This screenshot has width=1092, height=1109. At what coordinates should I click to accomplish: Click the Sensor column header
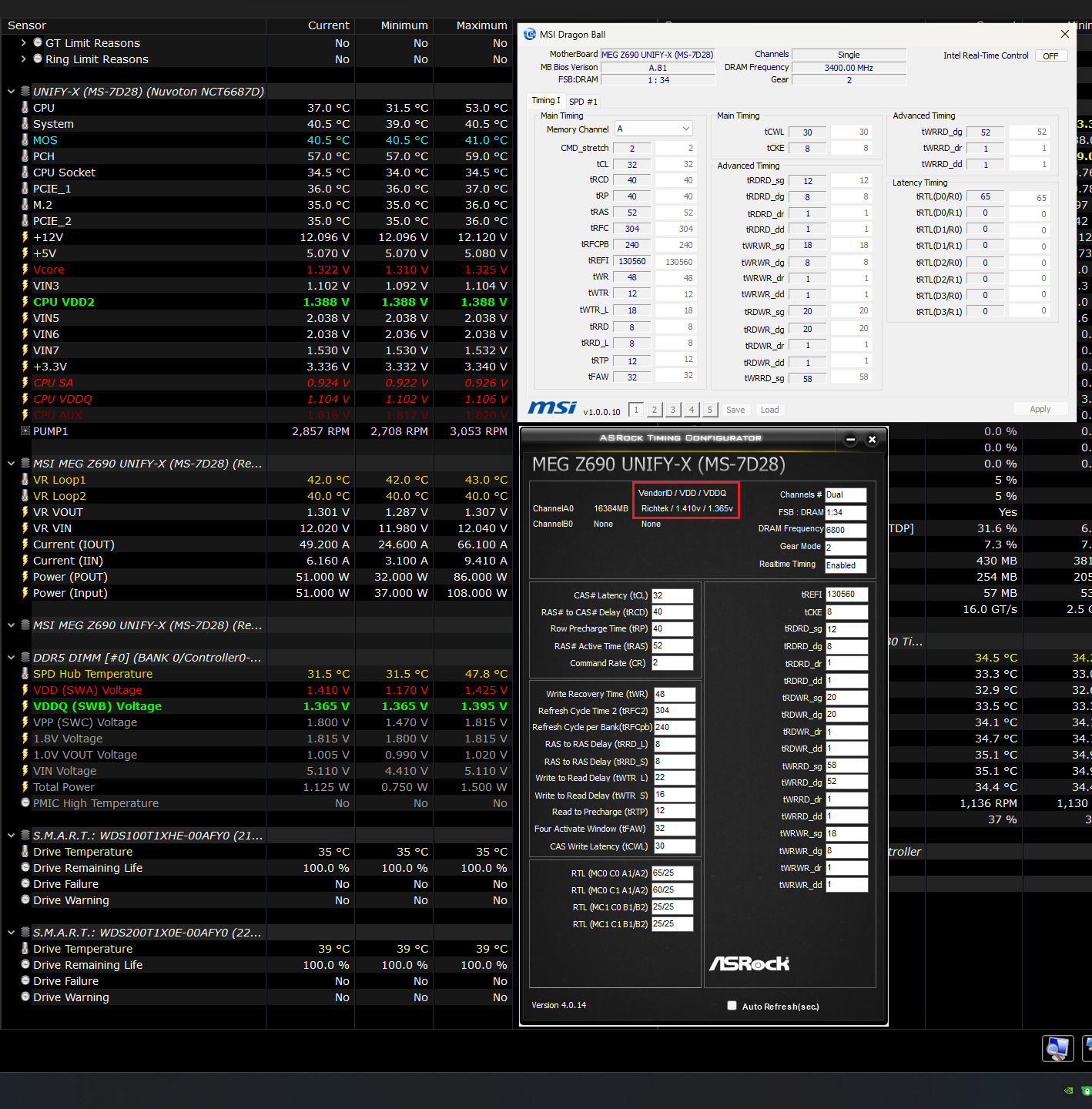(x=133, y=25)
